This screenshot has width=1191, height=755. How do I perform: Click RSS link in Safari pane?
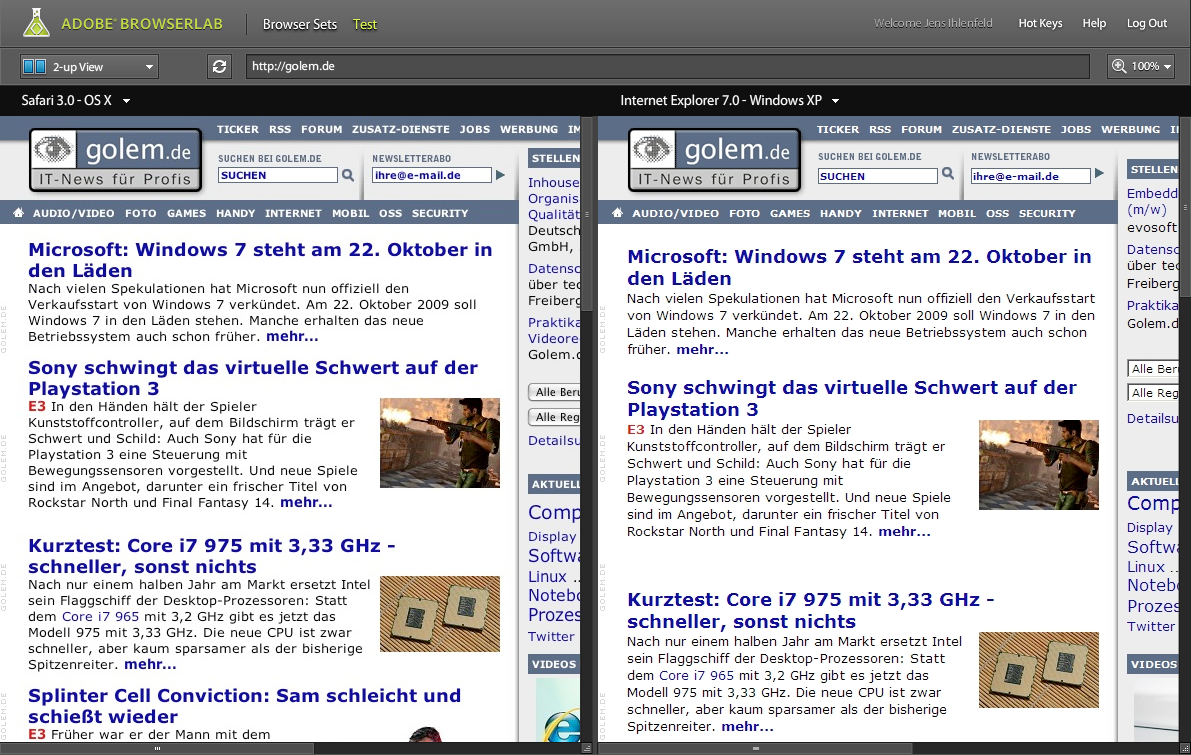[280, 129]
